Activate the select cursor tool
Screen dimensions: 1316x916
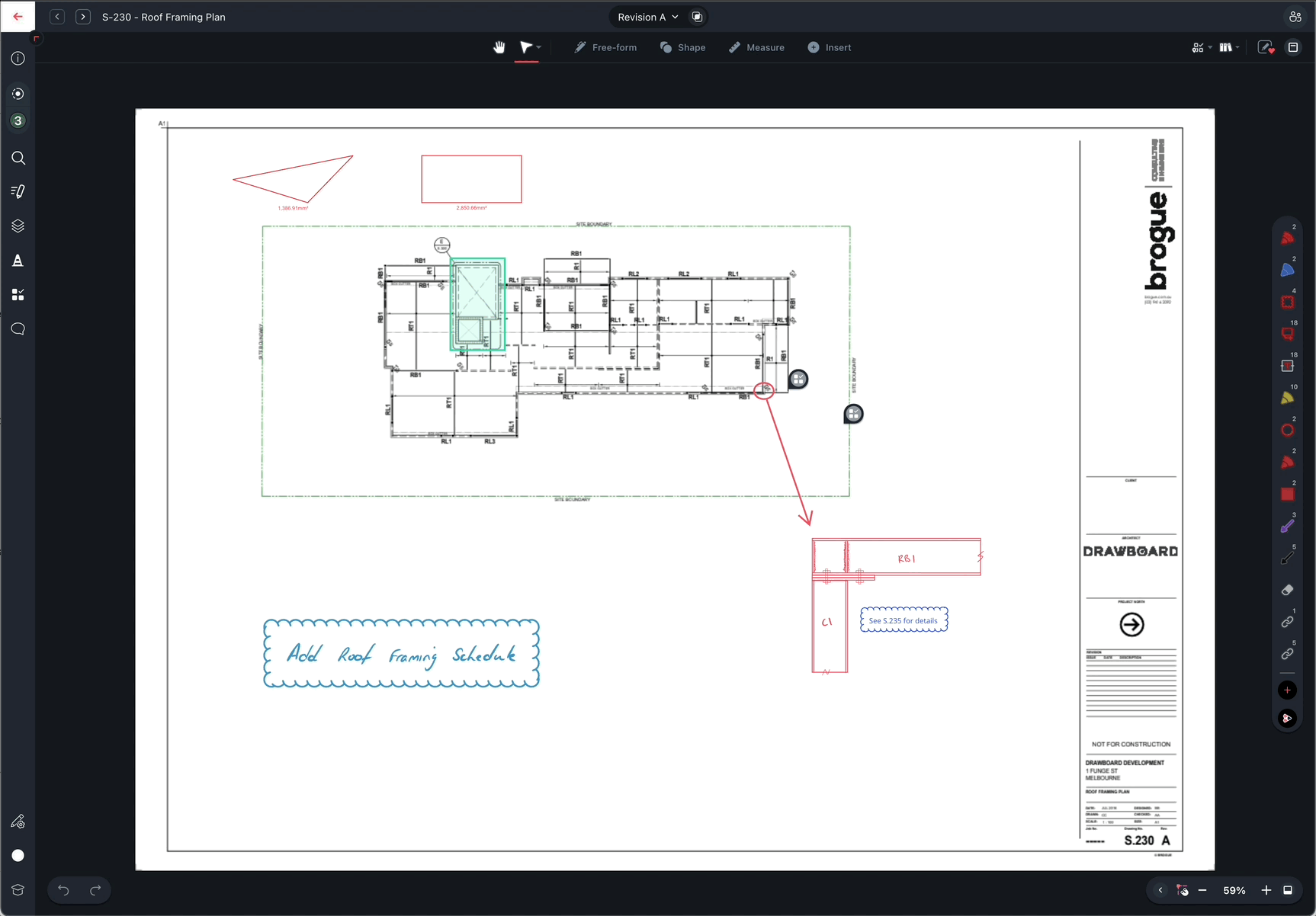pos(525,47)
